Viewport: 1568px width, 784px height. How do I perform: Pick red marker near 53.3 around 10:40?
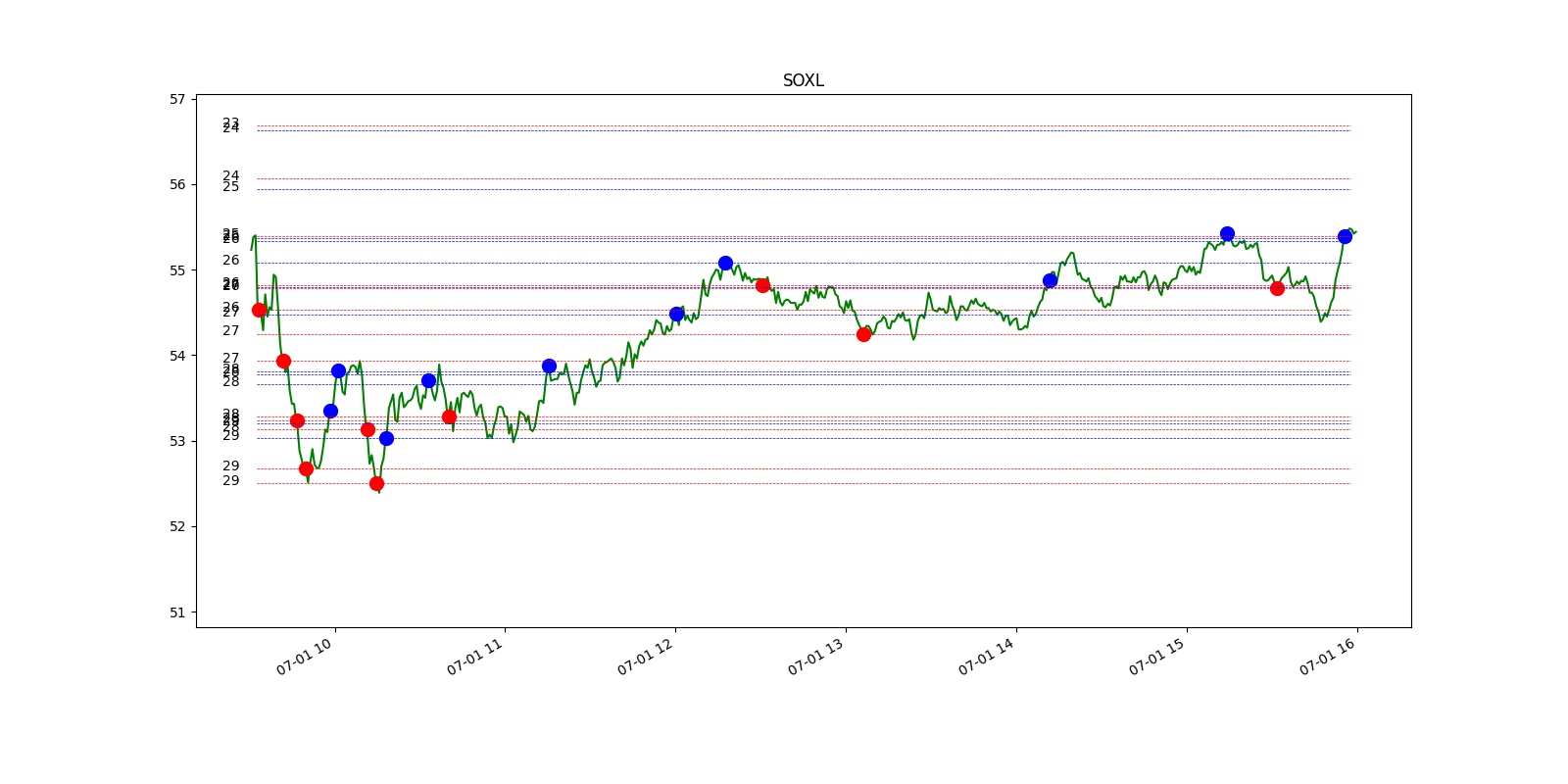pyautogui.click(x=449, y=416)
